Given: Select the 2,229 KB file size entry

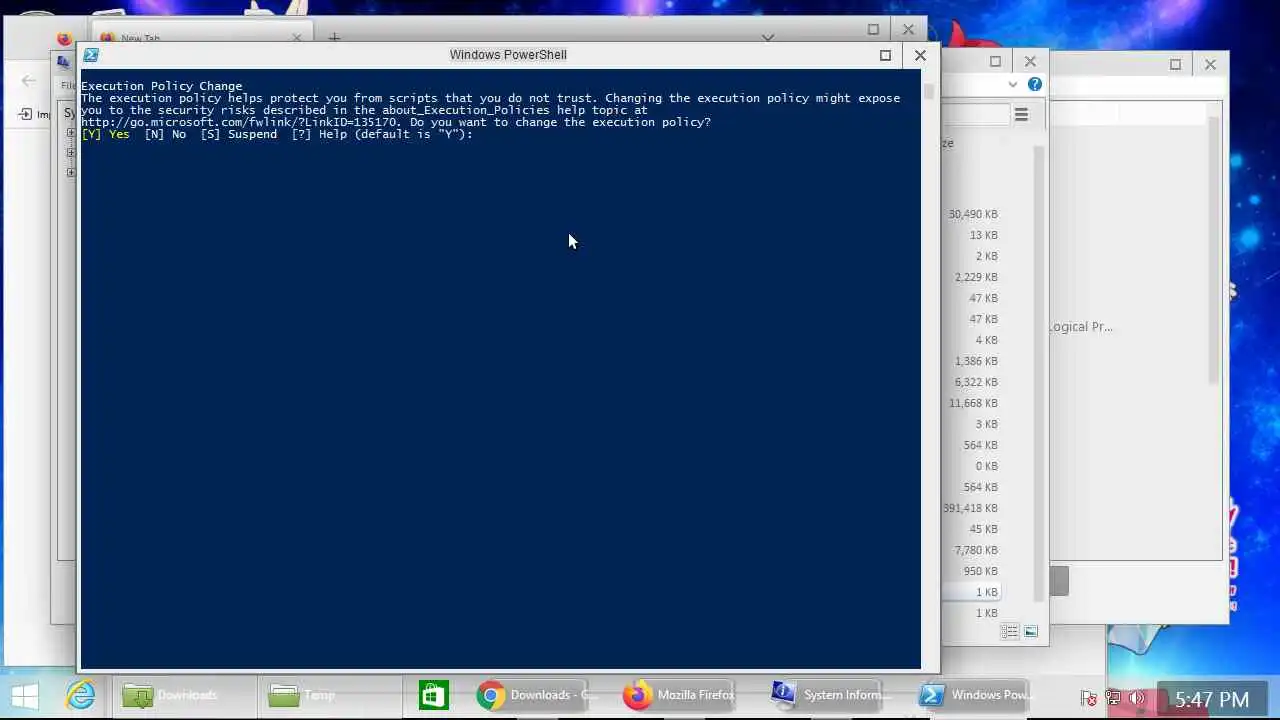Looking at the screenshot, I should click(976, 277).
